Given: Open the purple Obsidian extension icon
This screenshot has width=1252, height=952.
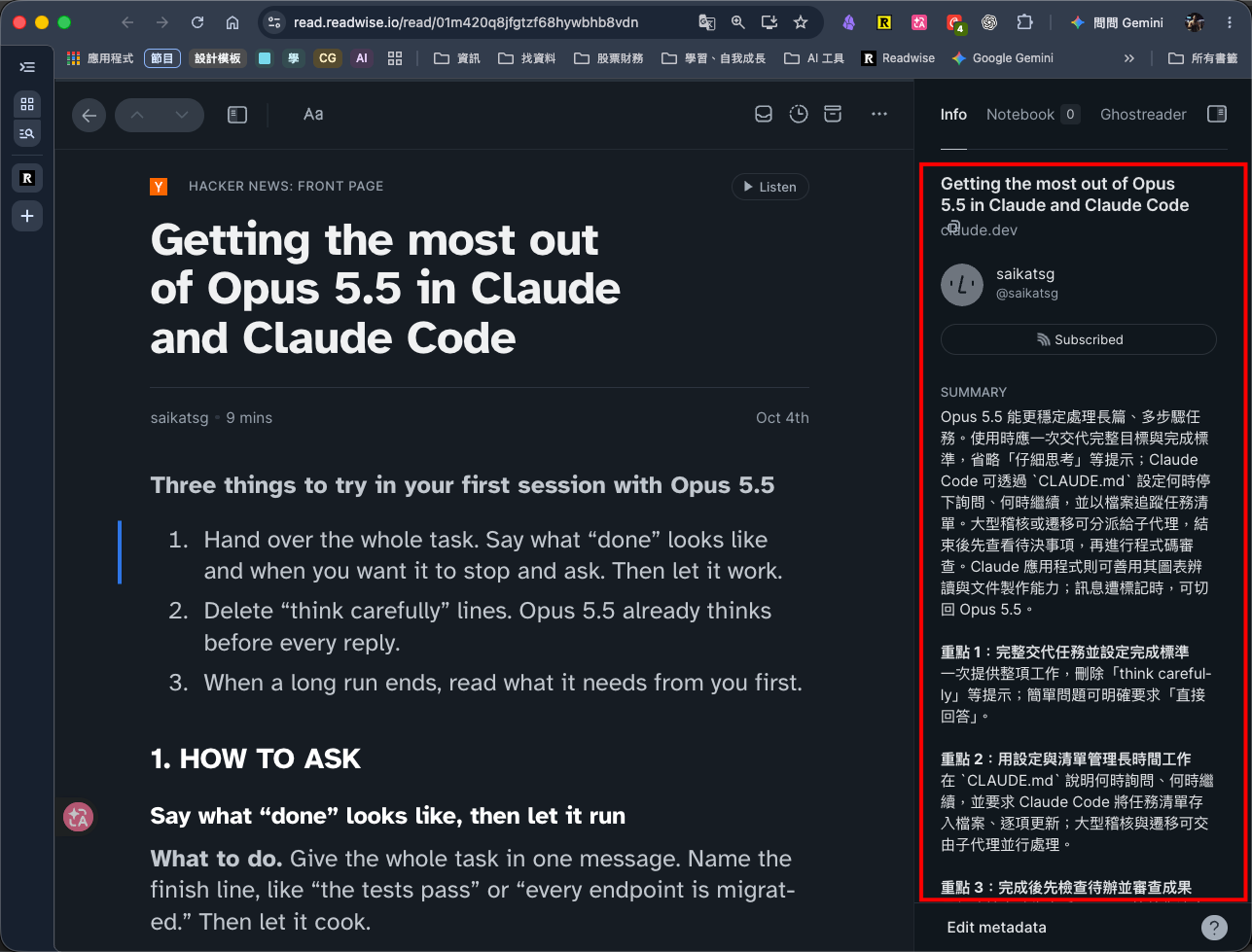Looking at the screenshot, I should point(849,22).
